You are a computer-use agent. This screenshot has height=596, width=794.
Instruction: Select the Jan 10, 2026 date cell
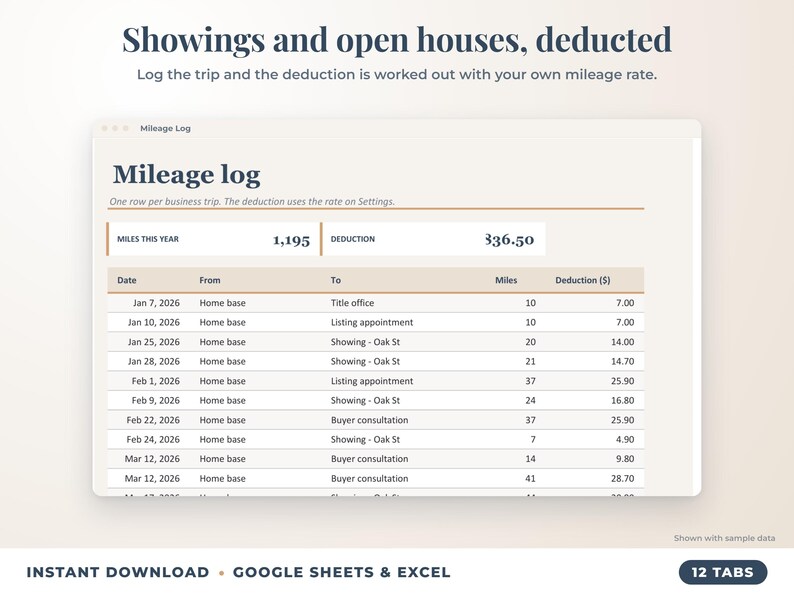pyautogui.click(x=153, y=322)
